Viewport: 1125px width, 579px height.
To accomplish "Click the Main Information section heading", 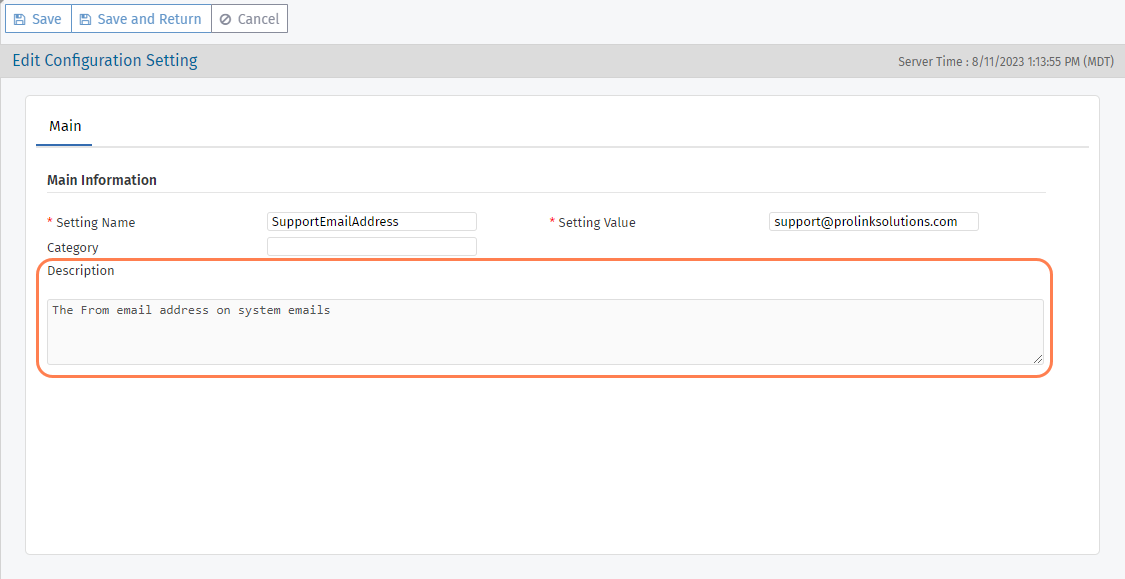I will pos(102,180).
